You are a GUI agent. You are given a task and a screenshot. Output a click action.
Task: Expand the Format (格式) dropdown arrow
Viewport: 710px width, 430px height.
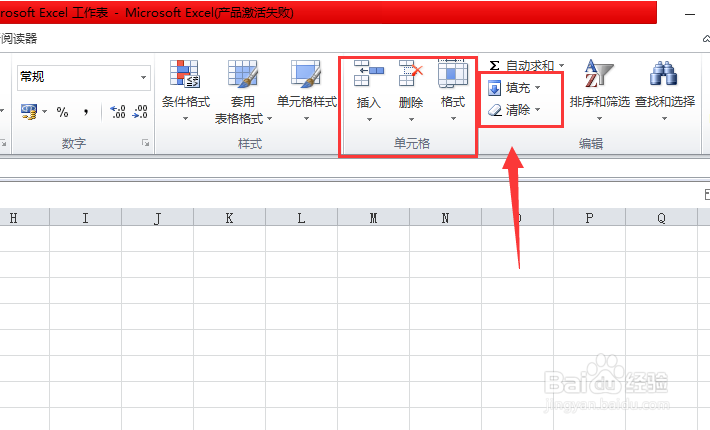(x=453, y=119)
